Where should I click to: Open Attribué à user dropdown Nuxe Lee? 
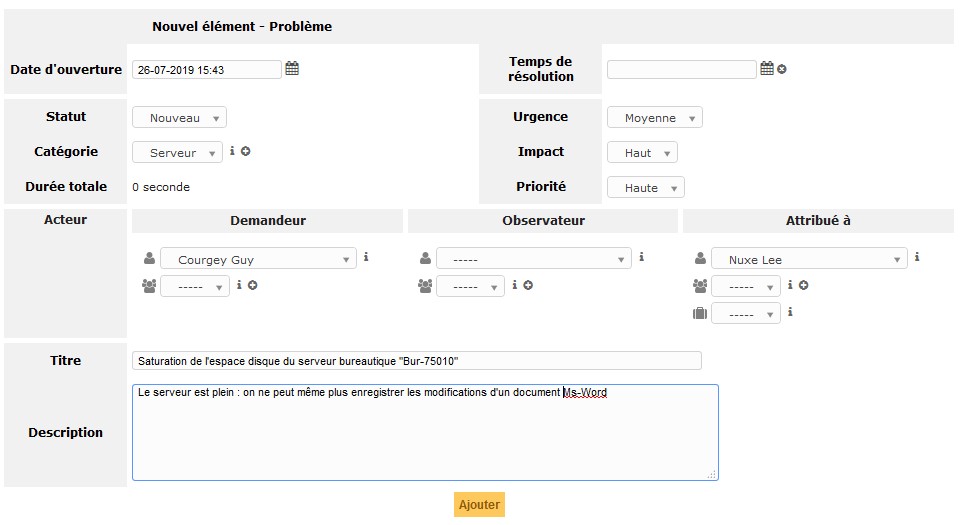[809, 259]
